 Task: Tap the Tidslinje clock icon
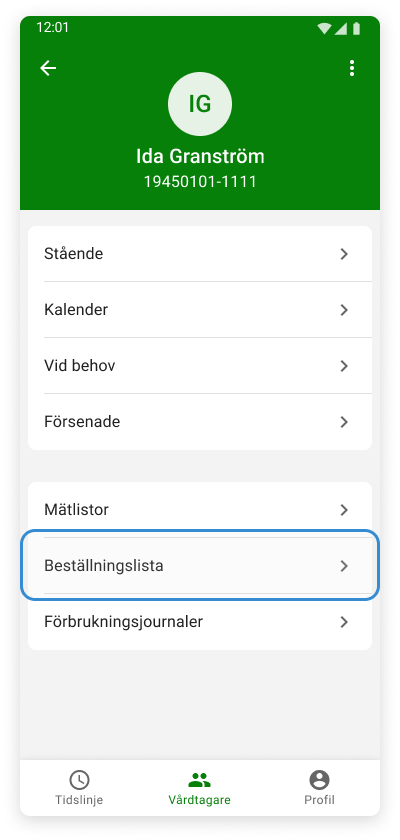pyautogui.click(x=79, y=779)
